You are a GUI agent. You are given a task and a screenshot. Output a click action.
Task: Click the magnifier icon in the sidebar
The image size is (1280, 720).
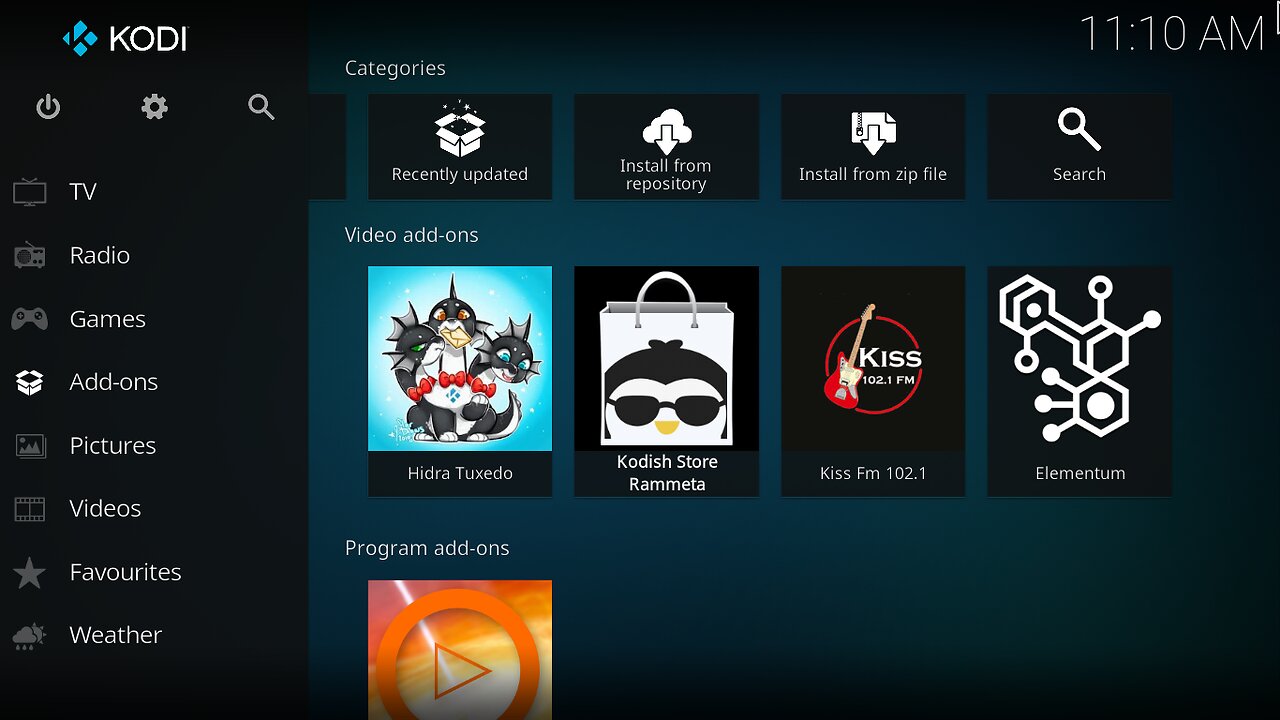click(261, 107)
